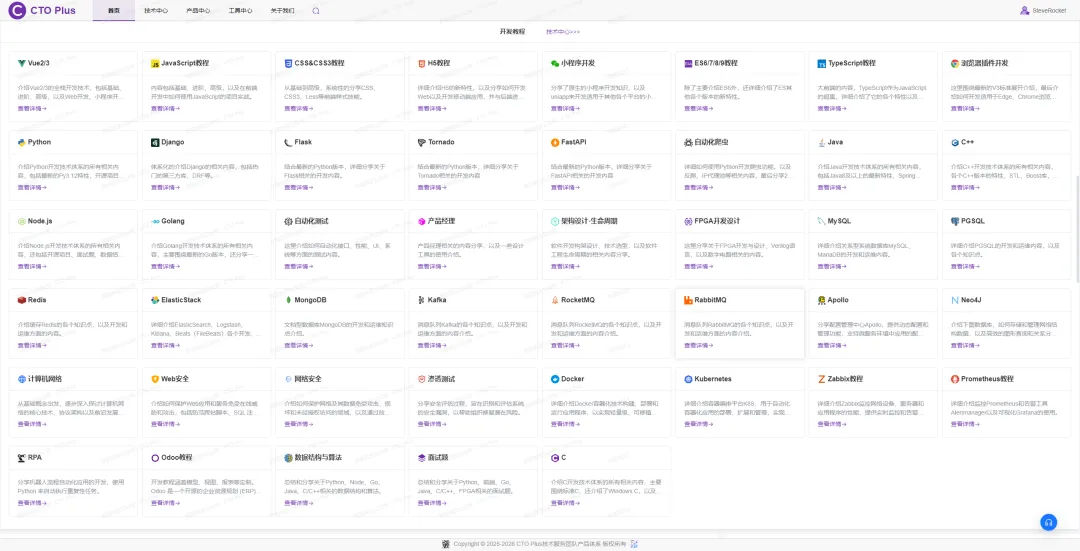1080x551 pixels.
Task: Open the 关于我们 menu
Action: point(282,11)
